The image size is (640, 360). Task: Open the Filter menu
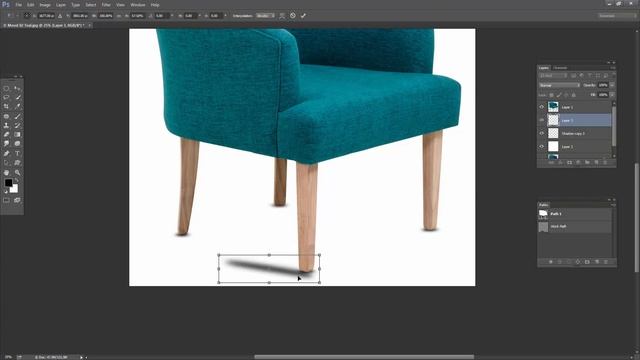(x=106, y=5)
